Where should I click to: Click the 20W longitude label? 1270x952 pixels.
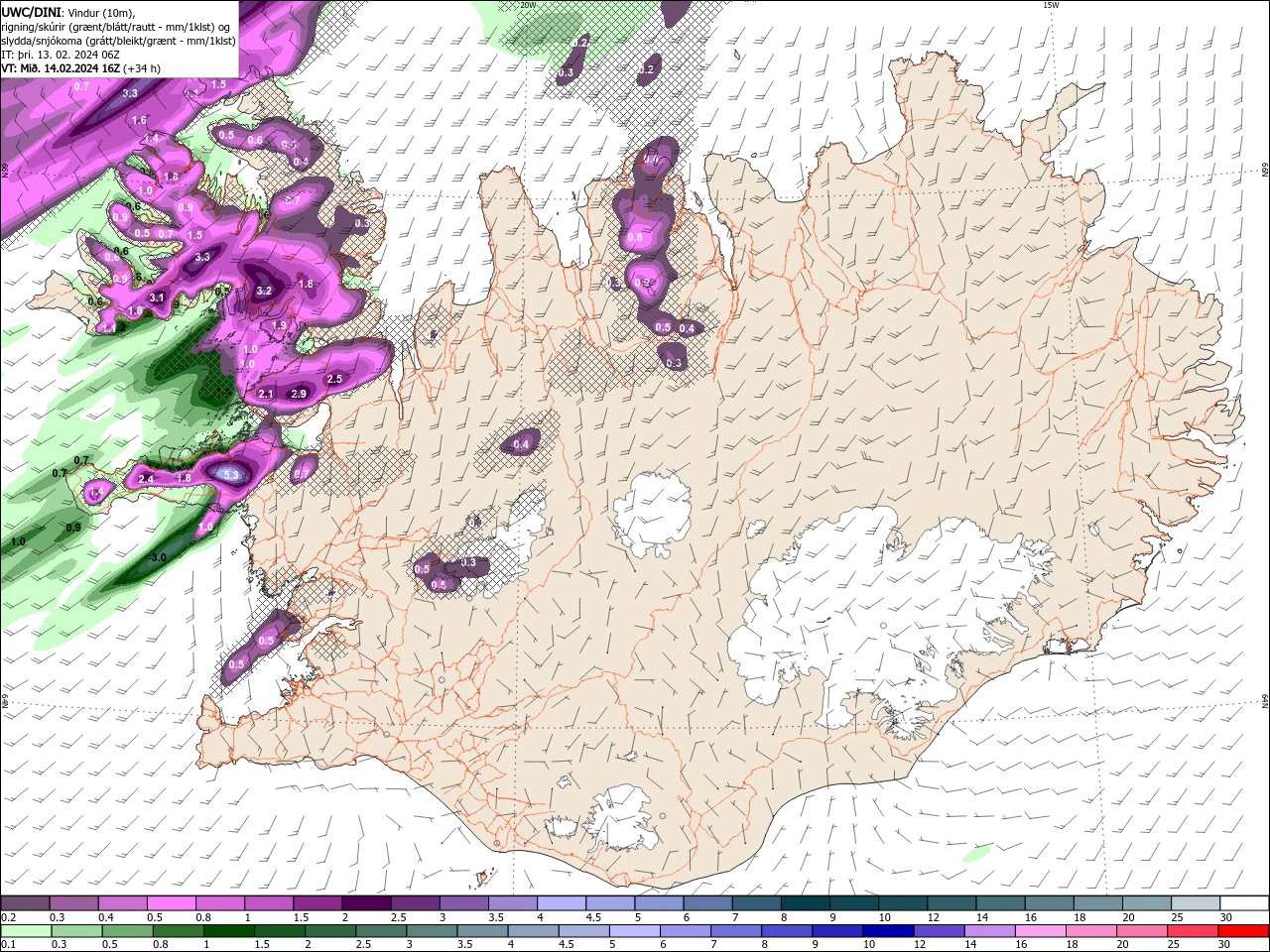(x=528, y=5)
